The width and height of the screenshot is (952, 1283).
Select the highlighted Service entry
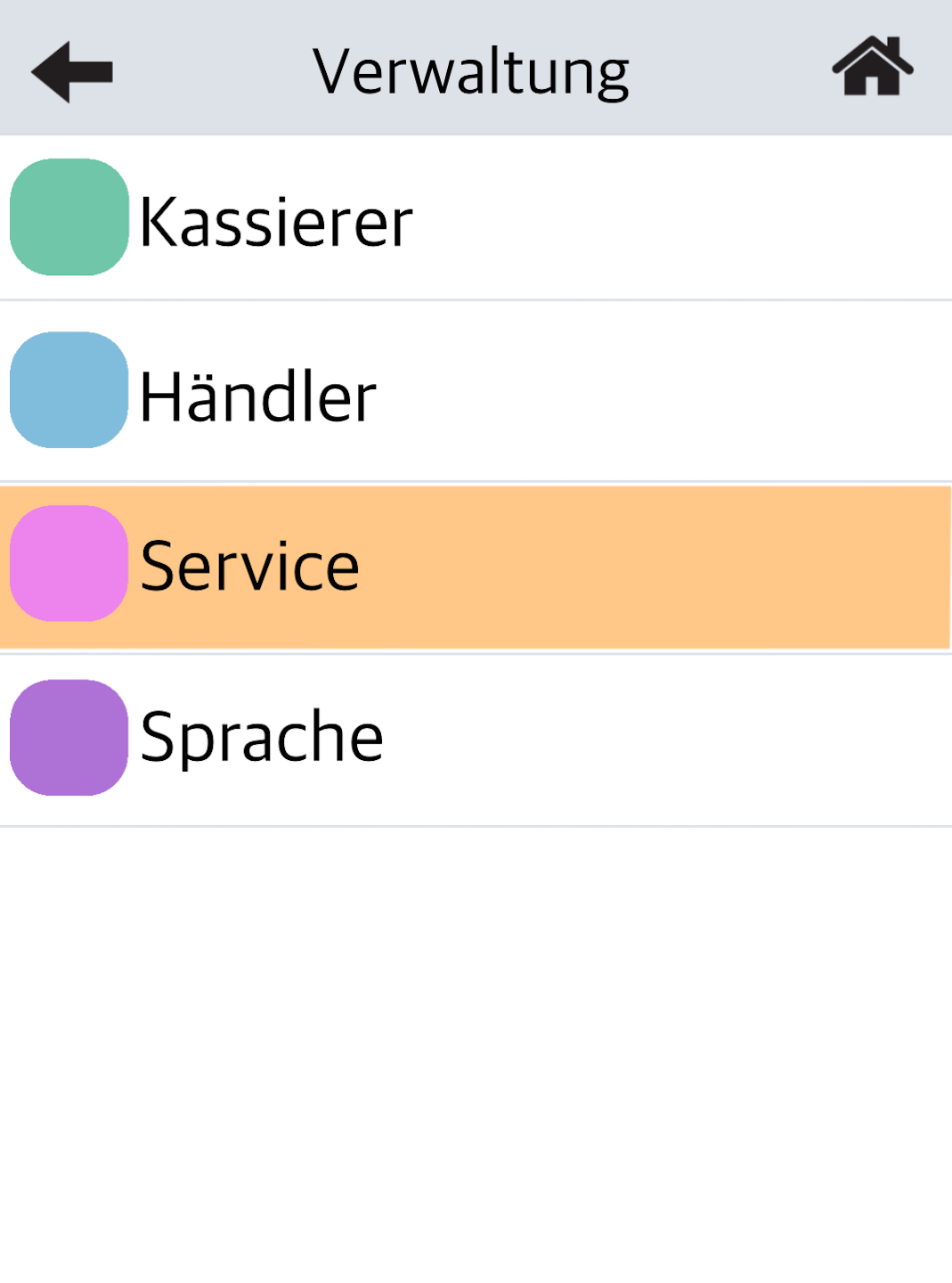pos(476,568)
